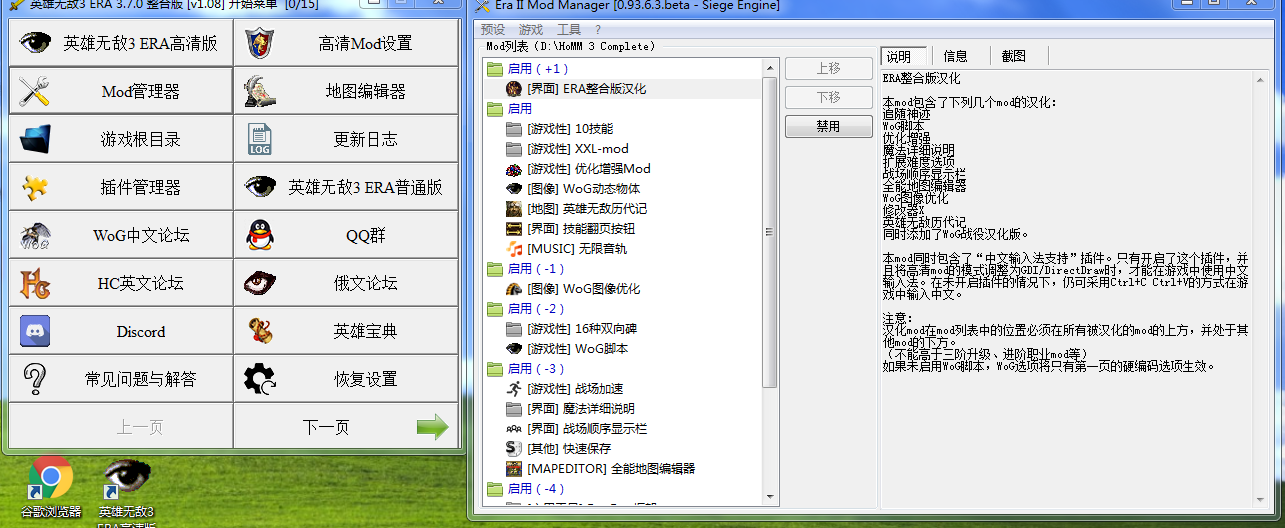Open Mod管理器 with wrench icon

point(35,92)
